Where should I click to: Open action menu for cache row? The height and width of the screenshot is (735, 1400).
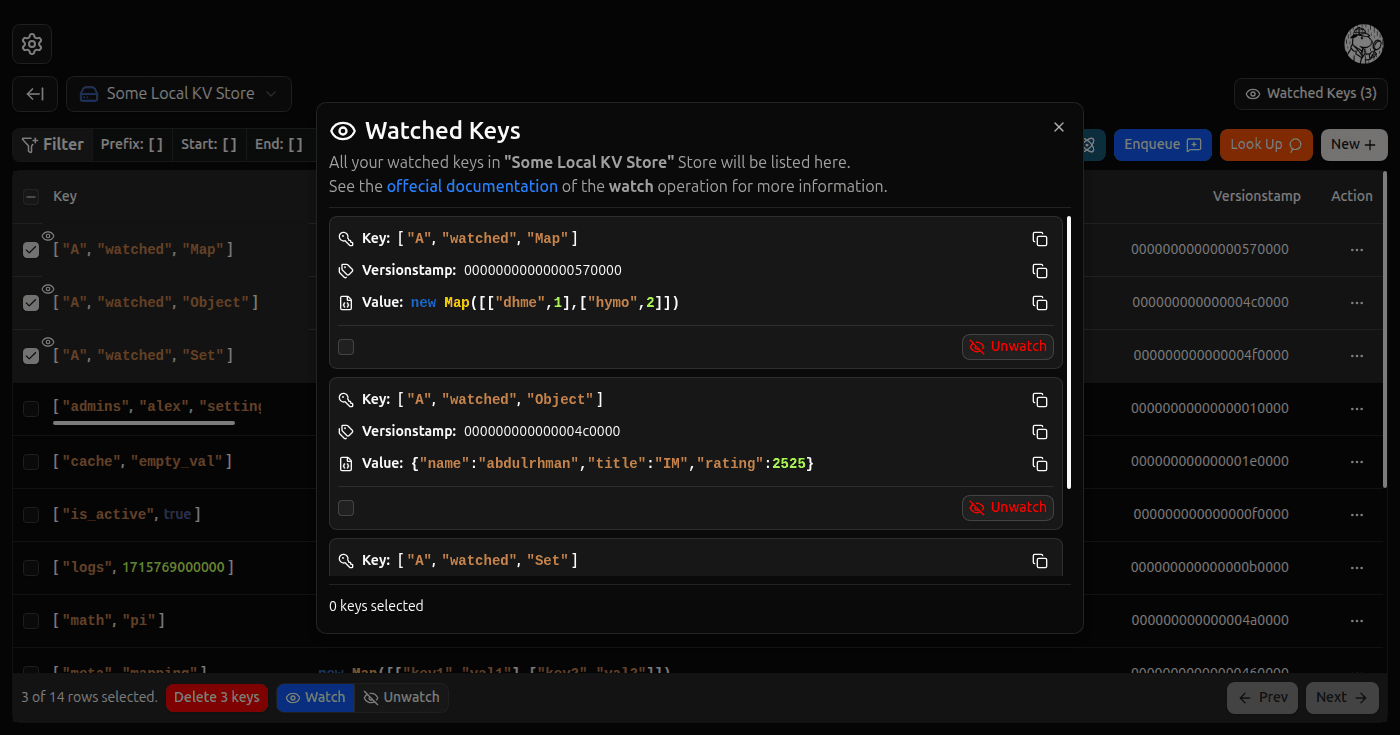pos(1357,462)
